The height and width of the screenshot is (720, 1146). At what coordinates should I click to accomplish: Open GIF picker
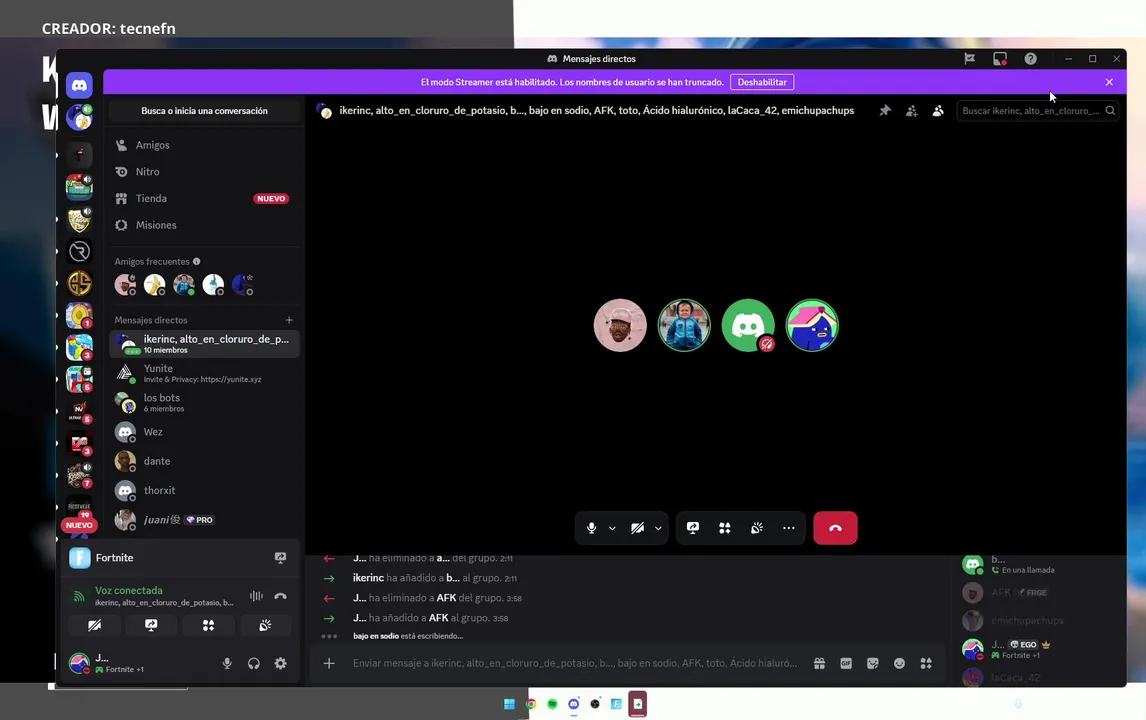pyautogui.click(x=846, y=664)
